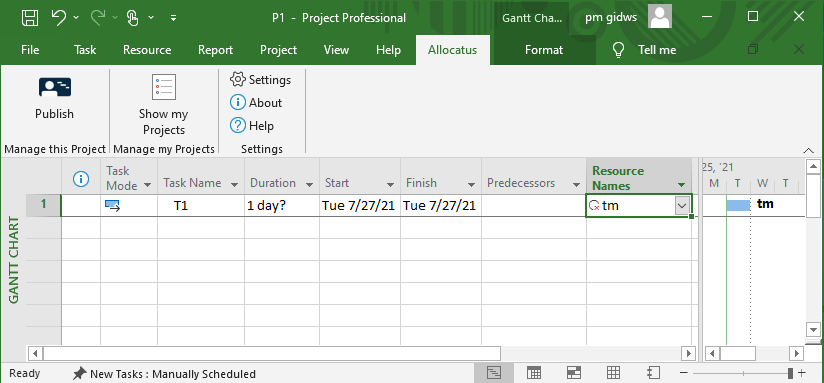The height and width of the screenshot is (383, 824).
Task: Open the Task Name column filter dropdown
Action: [234, 185]
